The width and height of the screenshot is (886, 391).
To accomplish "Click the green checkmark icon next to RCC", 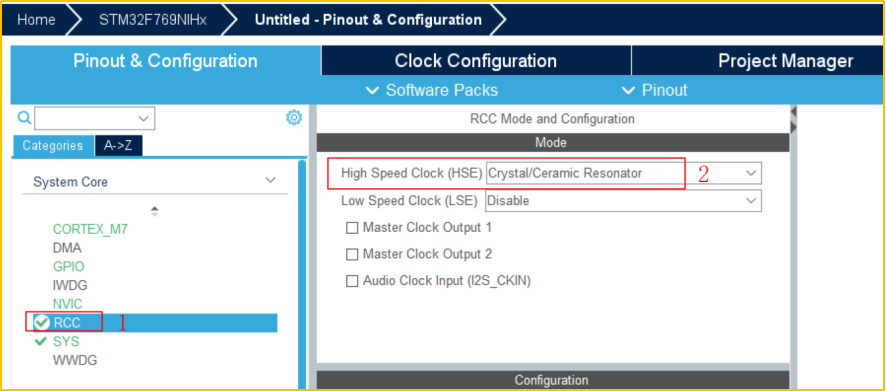I will pos(42,322).
